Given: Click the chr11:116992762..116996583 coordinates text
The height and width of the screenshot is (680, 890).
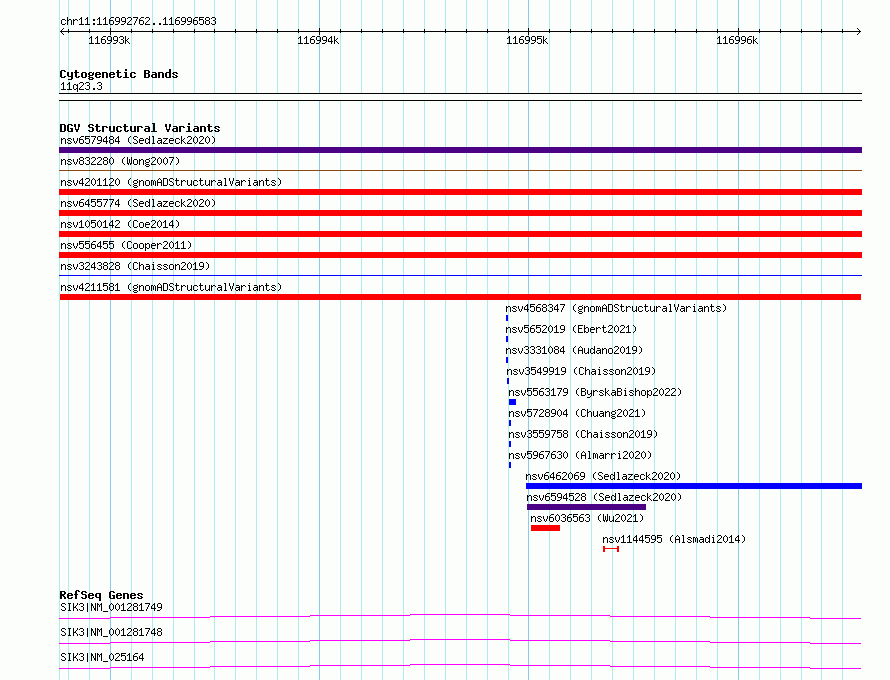Looking at the screenshot, I should tap(138, 22).
